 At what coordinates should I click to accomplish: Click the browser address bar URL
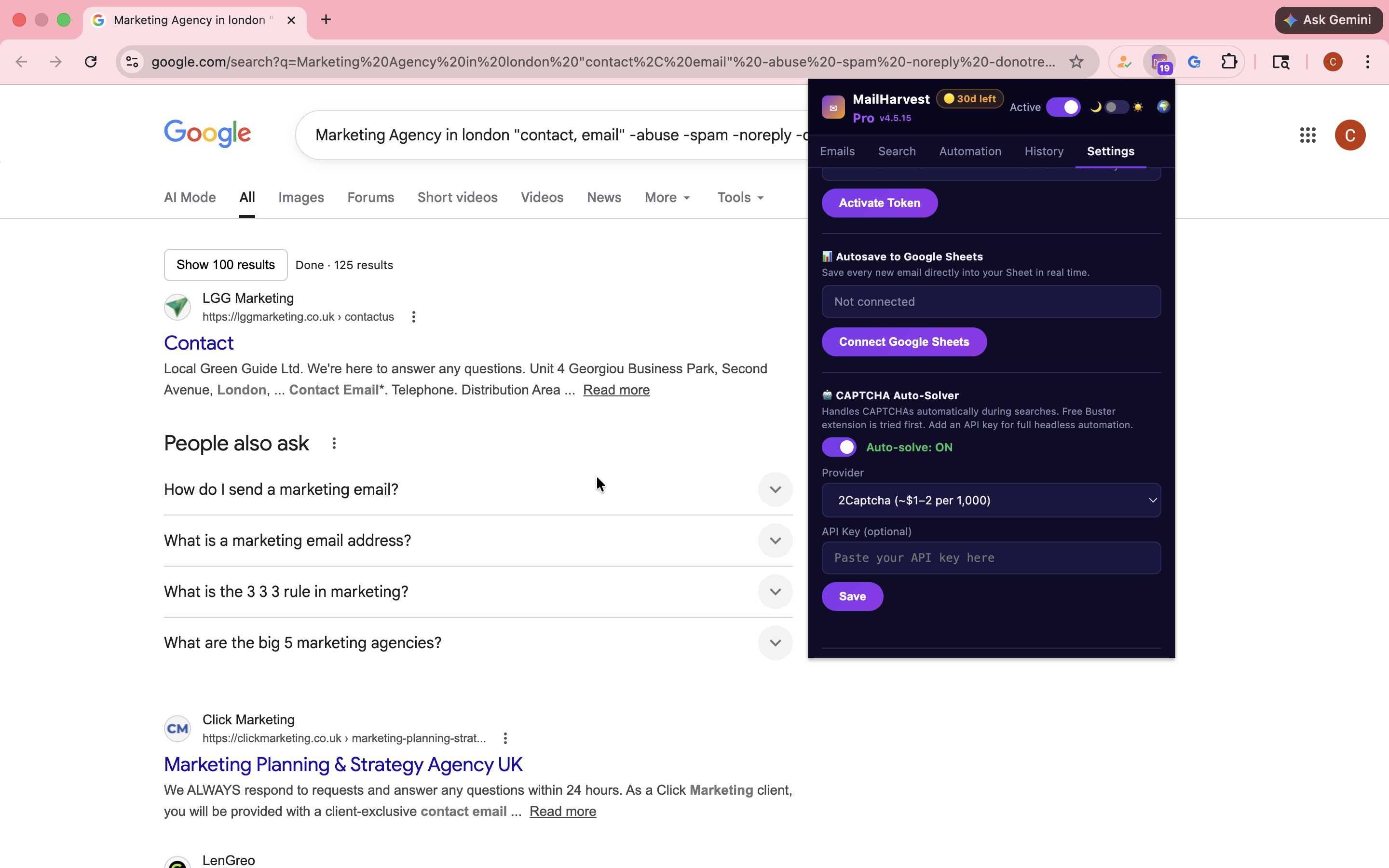coord(603,62)
